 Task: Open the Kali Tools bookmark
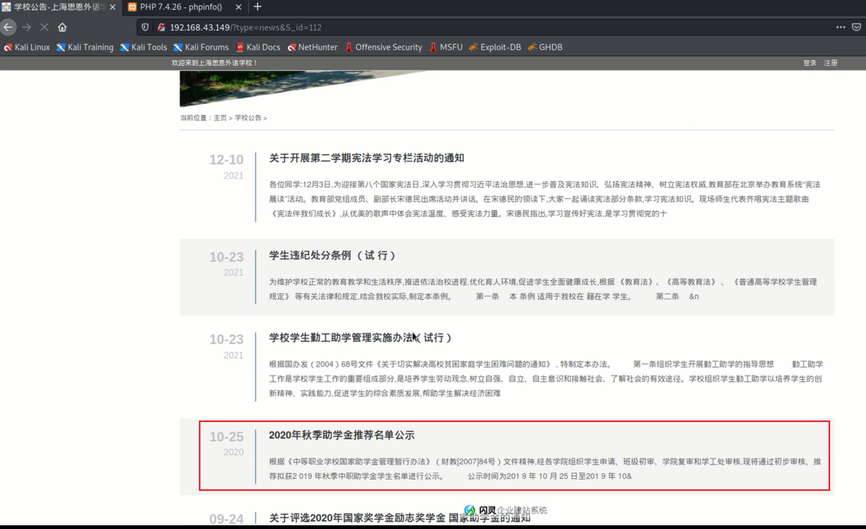click(144, 47)
